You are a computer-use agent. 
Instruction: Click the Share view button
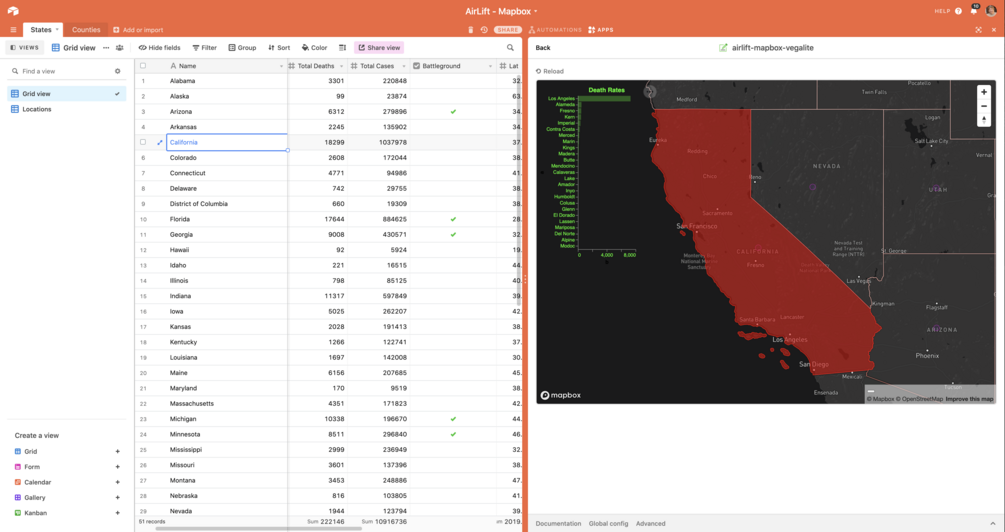tap(379, 47)
